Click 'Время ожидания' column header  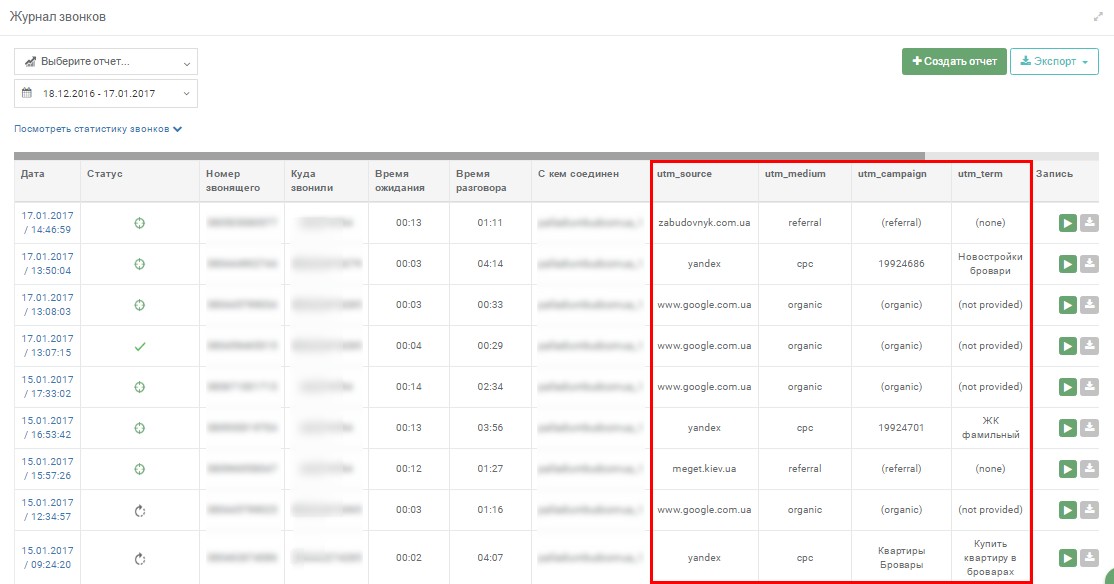(x=399, y=180)
